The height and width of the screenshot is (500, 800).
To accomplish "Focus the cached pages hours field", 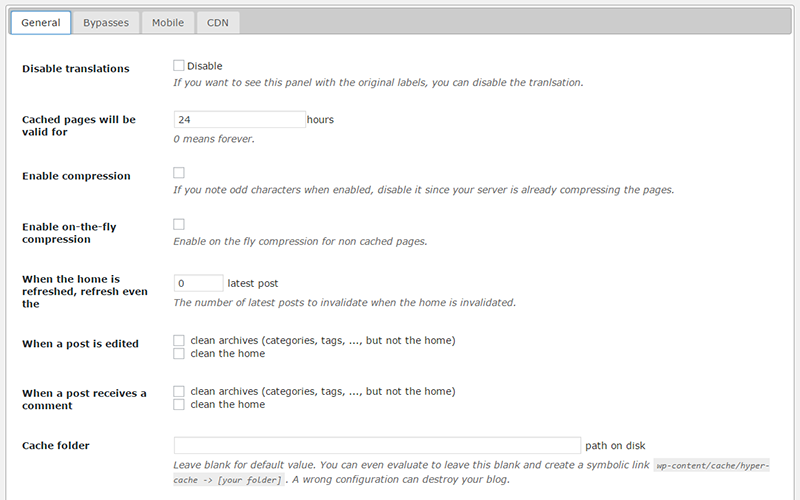I will [239, 119].
